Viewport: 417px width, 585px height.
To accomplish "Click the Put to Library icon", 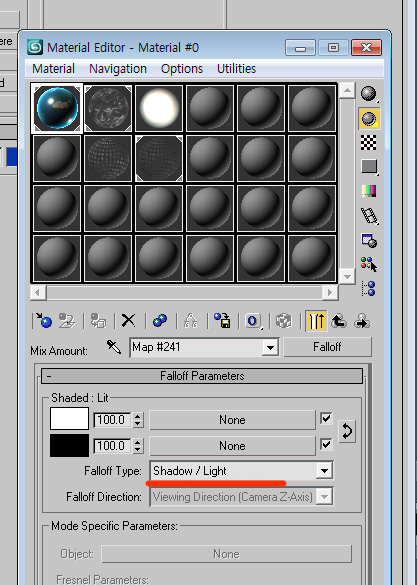I will 222,321.
